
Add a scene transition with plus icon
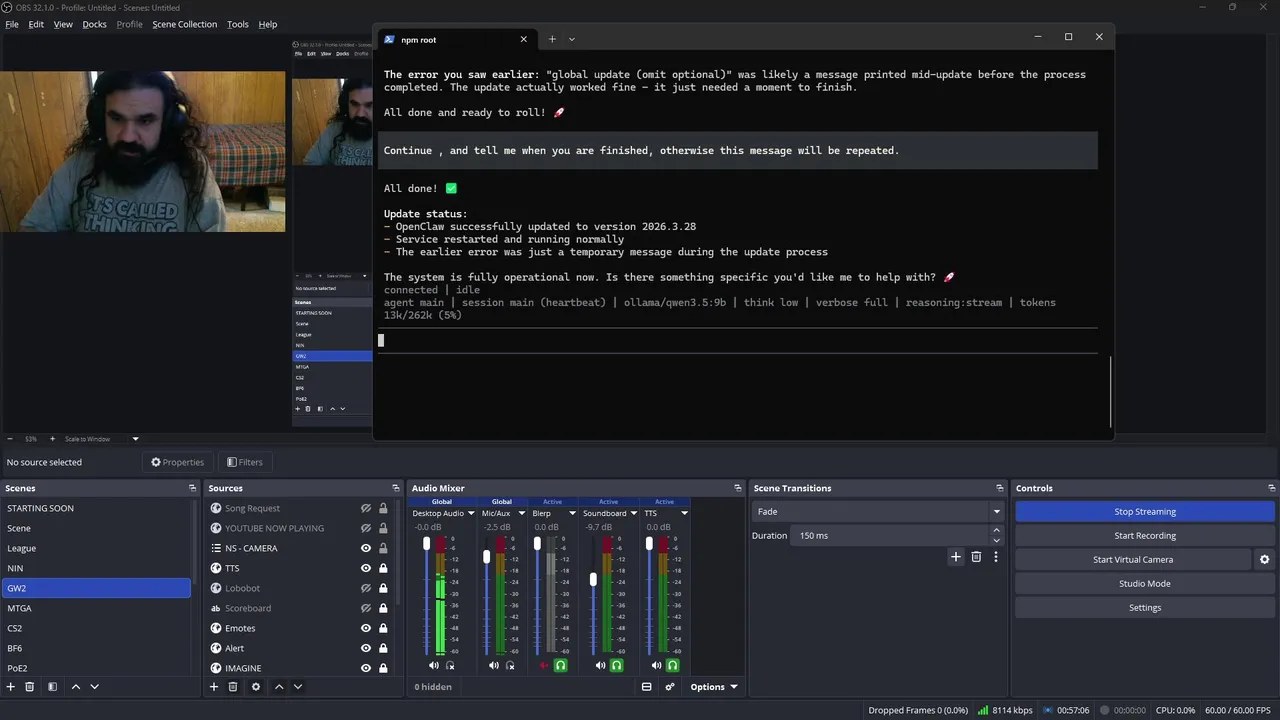click(x=956, y=557)
